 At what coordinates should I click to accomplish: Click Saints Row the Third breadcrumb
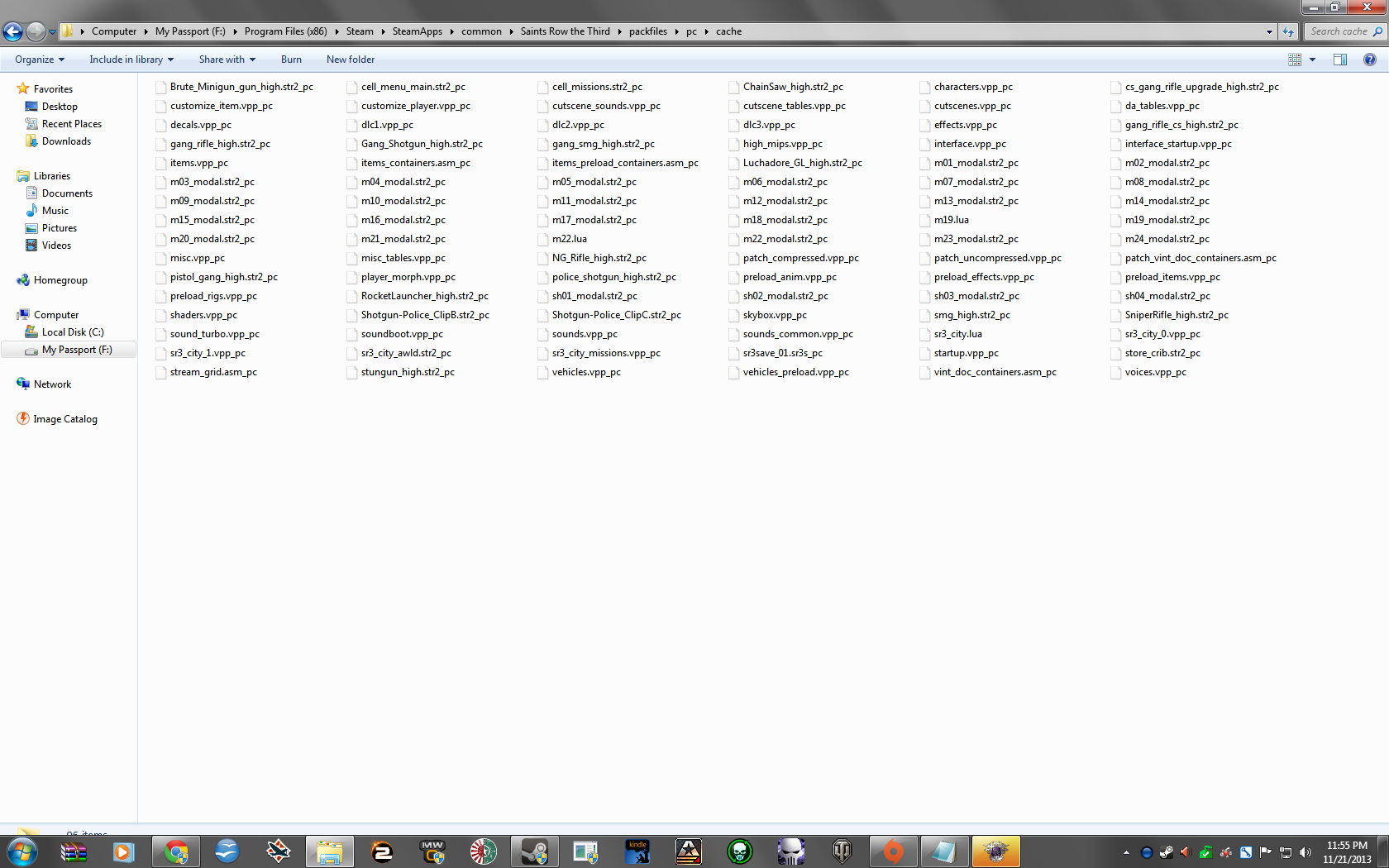(566, 31)
